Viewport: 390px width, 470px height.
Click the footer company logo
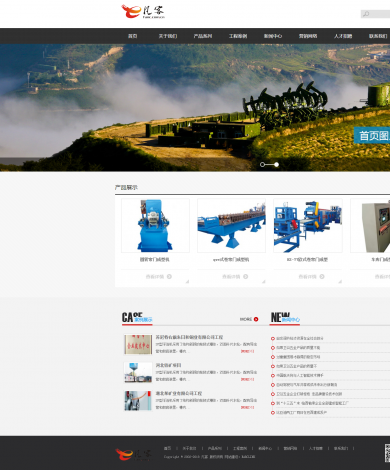pyautogui.click(x=133, y=455)
